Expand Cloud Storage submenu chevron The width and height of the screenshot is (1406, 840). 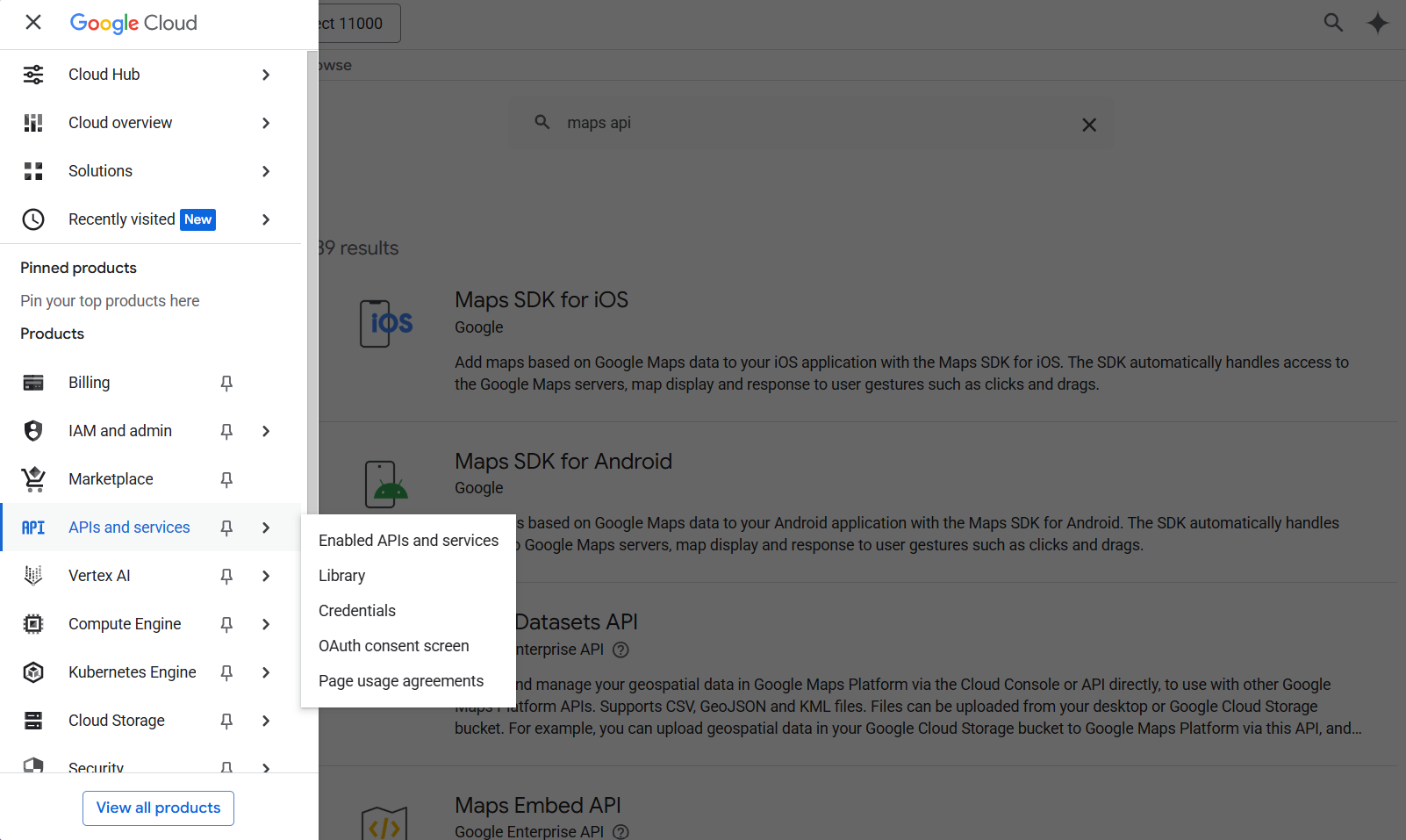266,721
